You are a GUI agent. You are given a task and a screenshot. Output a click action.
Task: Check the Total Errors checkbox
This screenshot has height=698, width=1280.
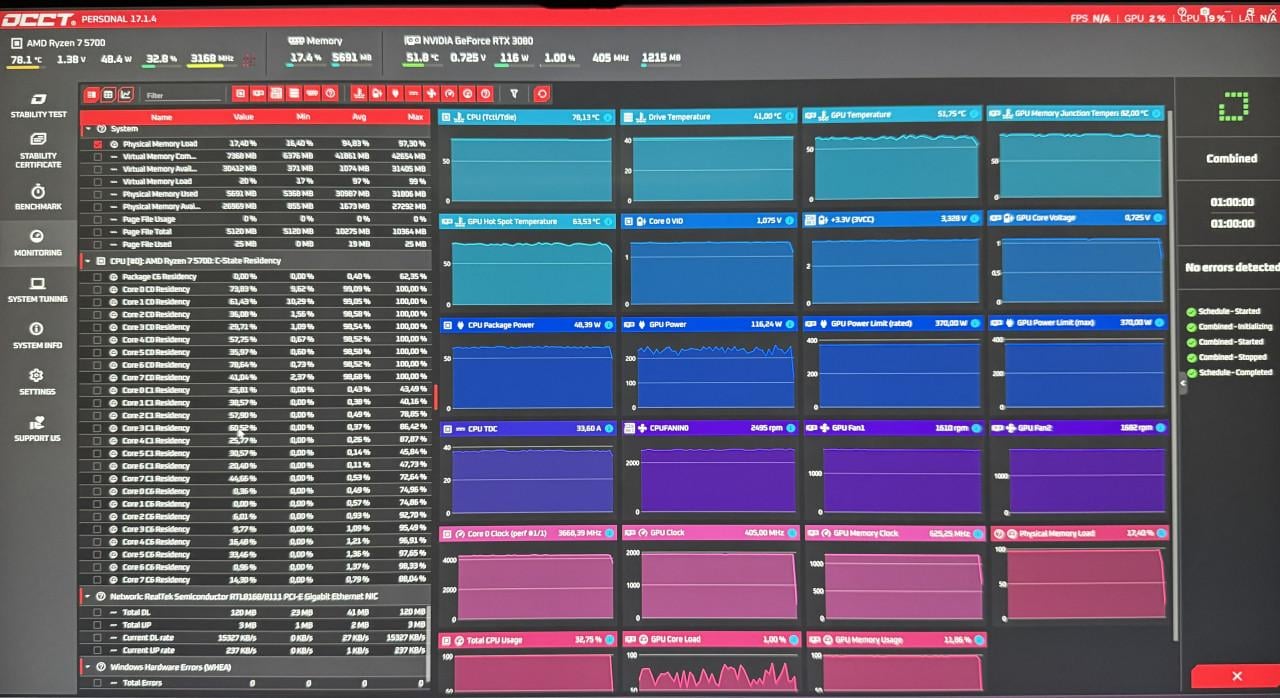click(x=97, y=683)
